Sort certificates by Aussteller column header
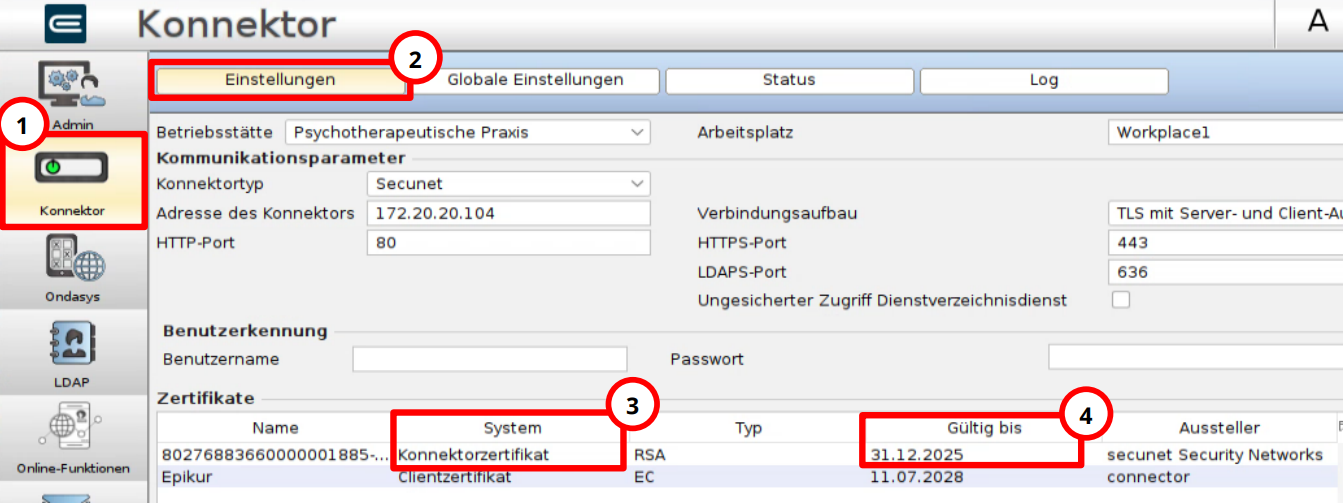 1220,428
